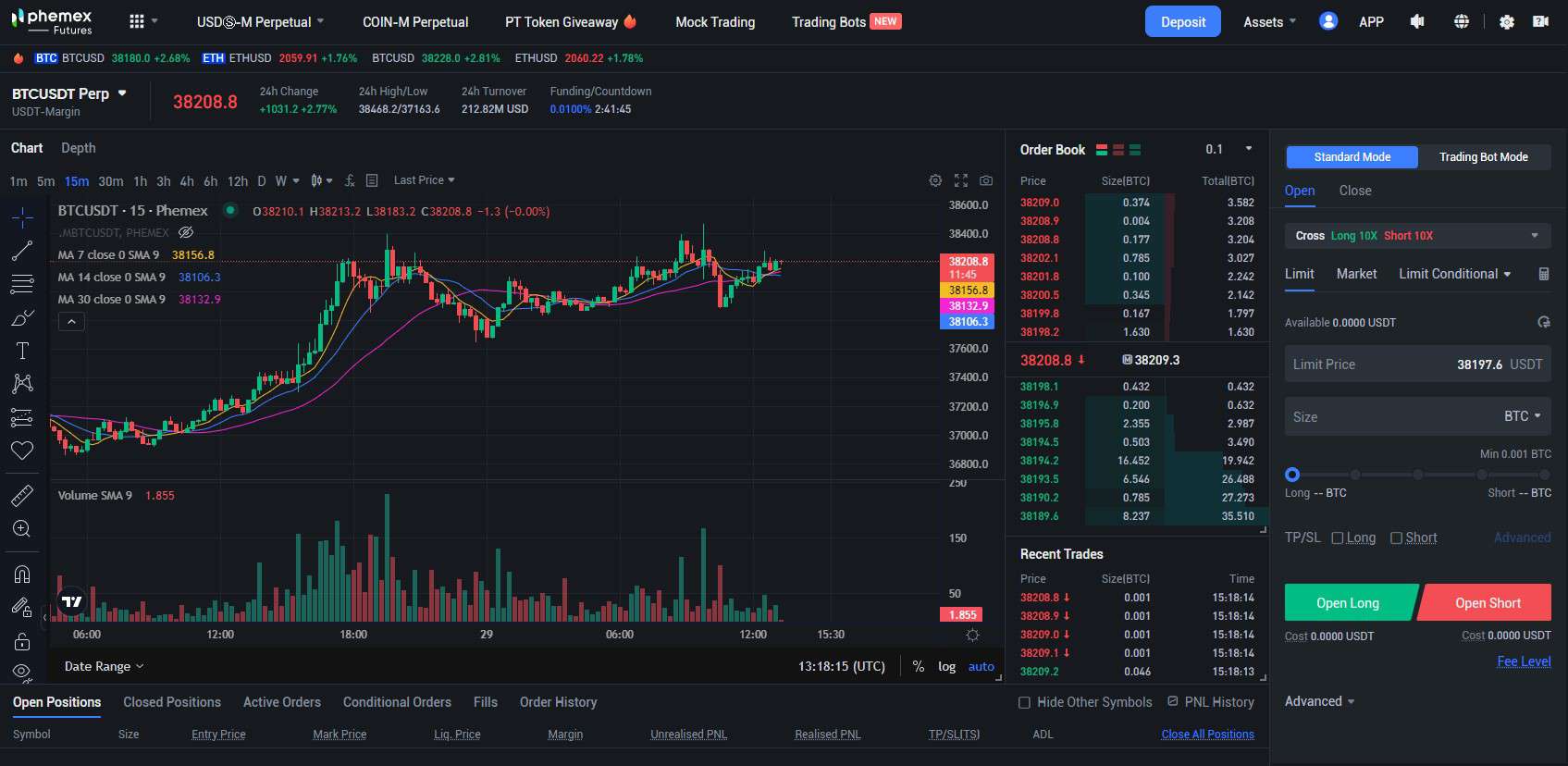The image size is (1568, 766).
Task: Open the chart patterns tool
Action: (x=22, y=384)
